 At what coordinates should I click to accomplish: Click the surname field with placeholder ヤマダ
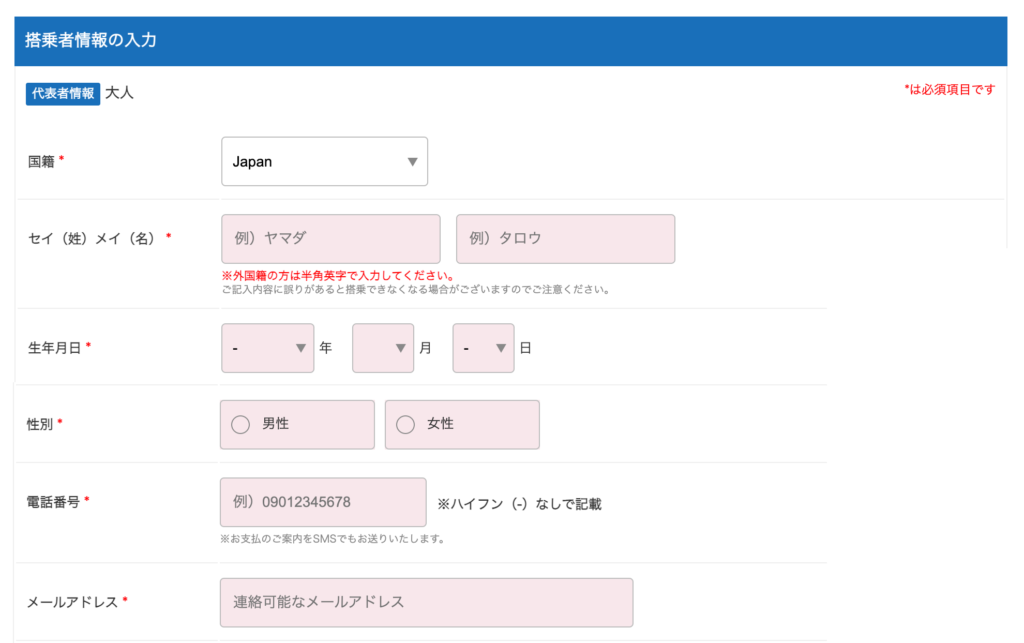click(x=330, y=239)
